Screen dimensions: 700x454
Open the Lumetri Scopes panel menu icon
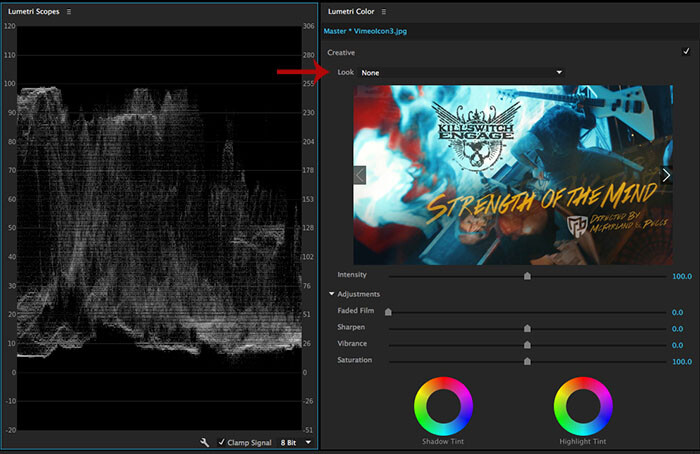[x=69, y=12]
